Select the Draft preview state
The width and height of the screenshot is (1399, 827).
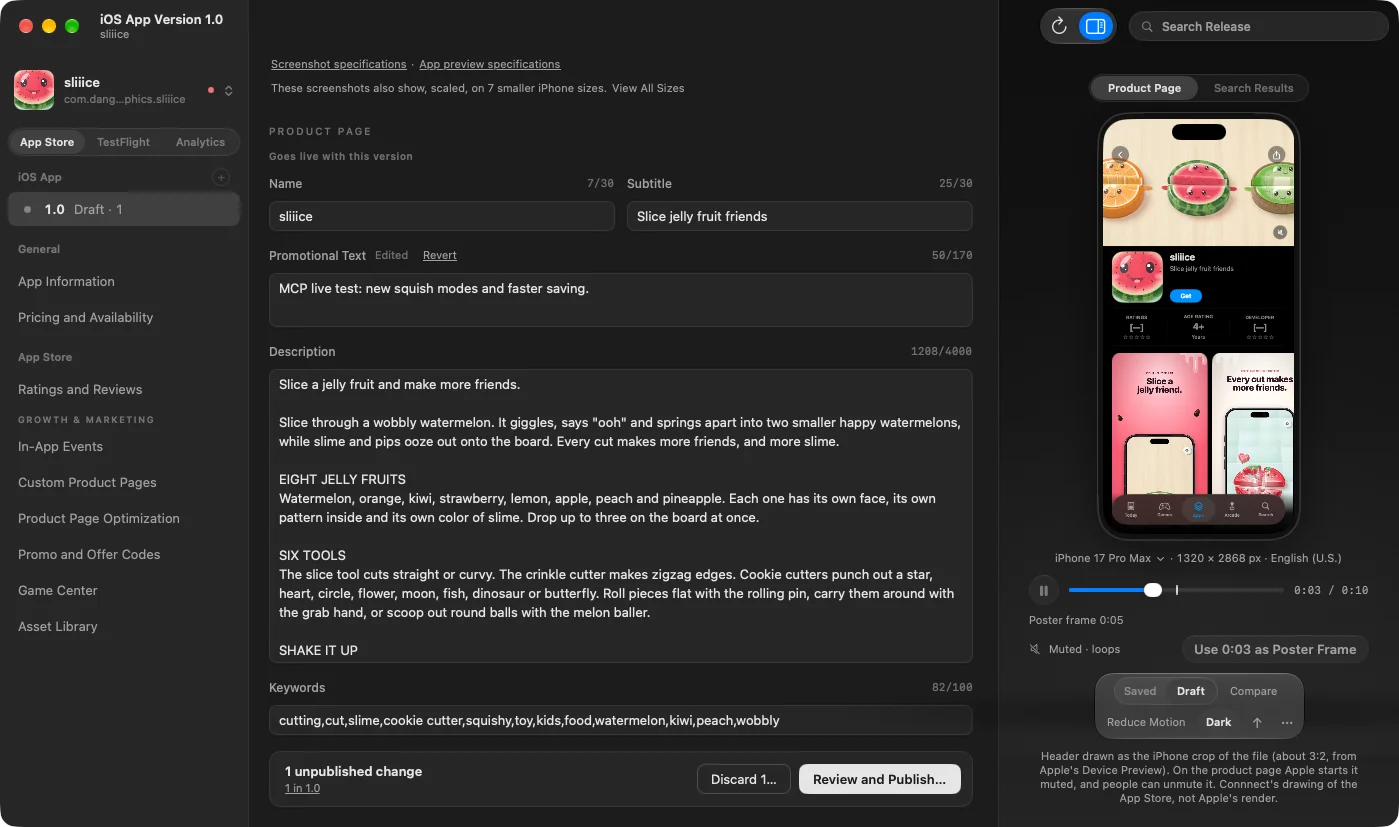1190,691
